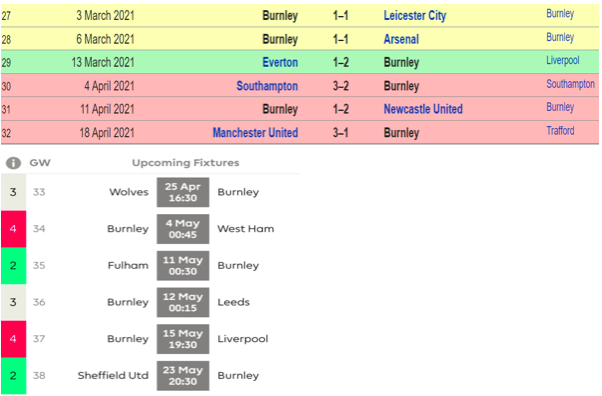Click the info icon beside GW
Image resolution: width=602 pixels, height=396 pixels.
tap(13, 163)
